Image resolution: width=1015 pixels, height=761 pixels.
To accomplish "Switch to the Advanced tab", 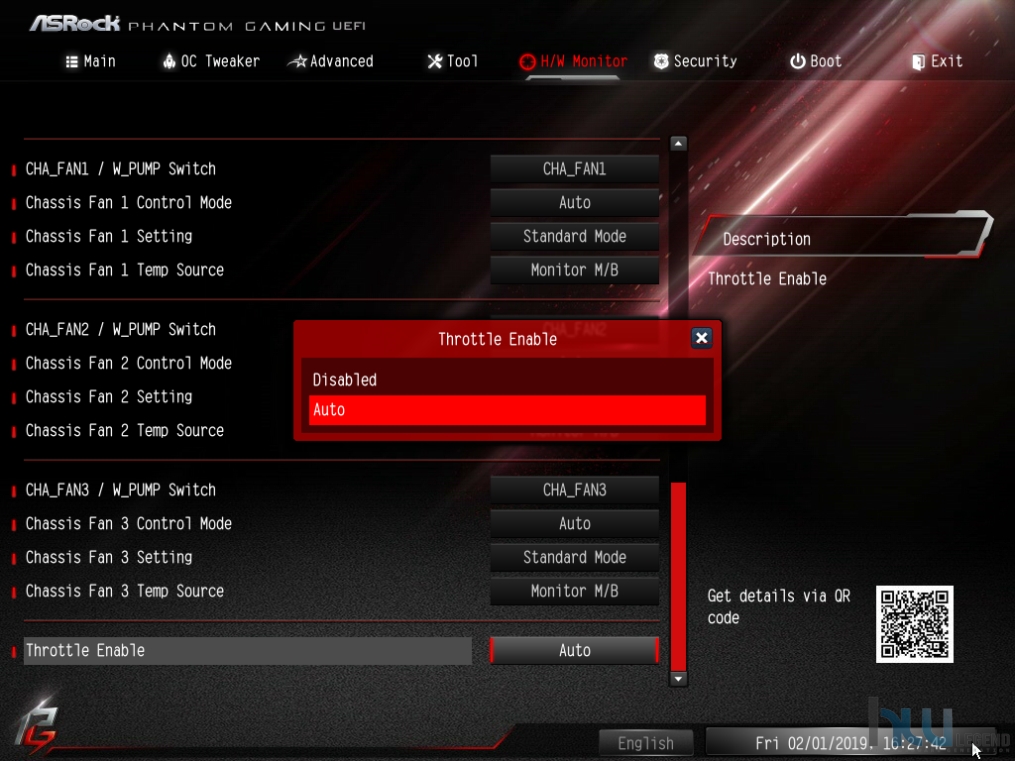I will (331, 61).
